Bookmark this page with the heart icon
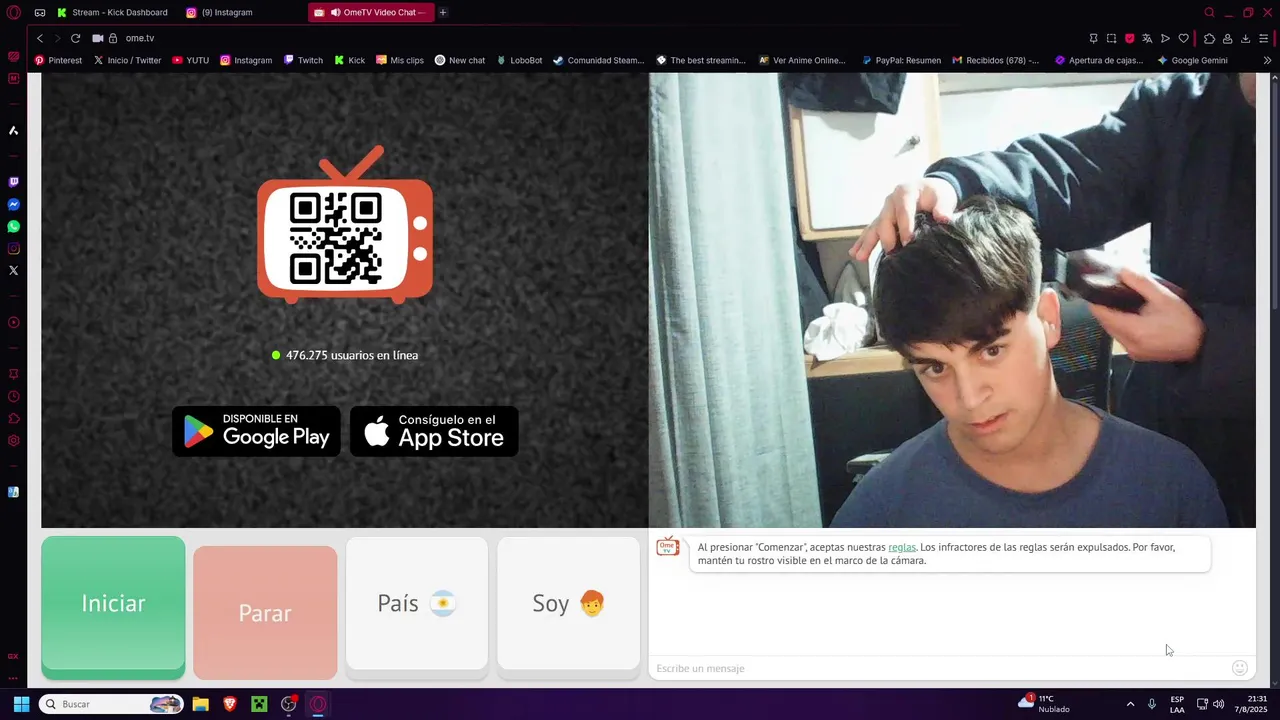This screenshot has height=720, width=1280. [x=1183, y=38]
